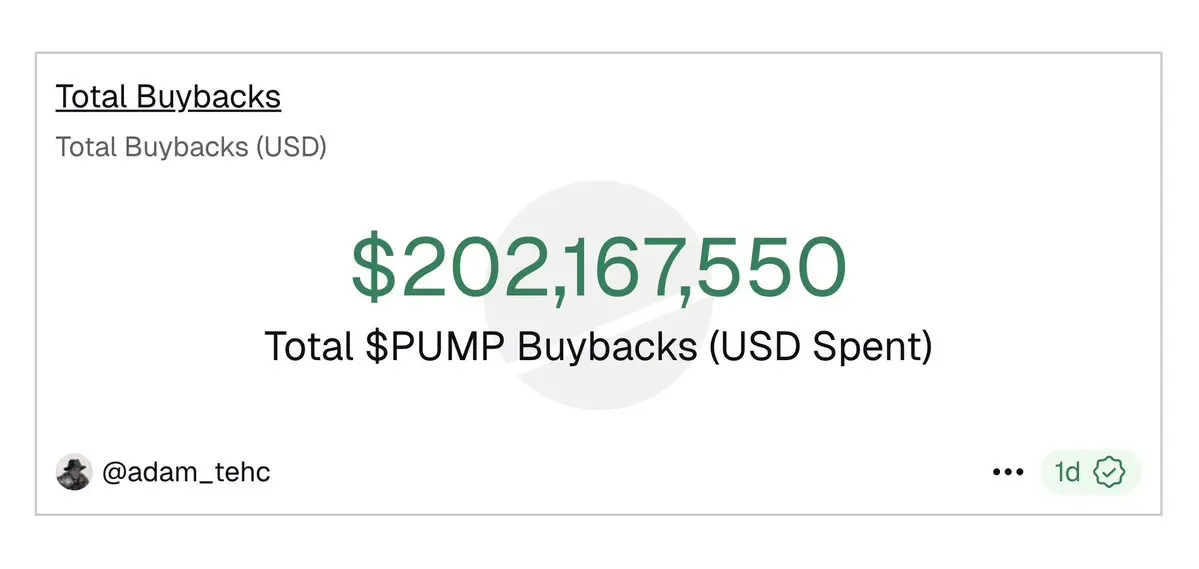The image size is (1199, 569).
Task: Select the Total Buybacks (USD) subtitle
Action: [191, 147]
